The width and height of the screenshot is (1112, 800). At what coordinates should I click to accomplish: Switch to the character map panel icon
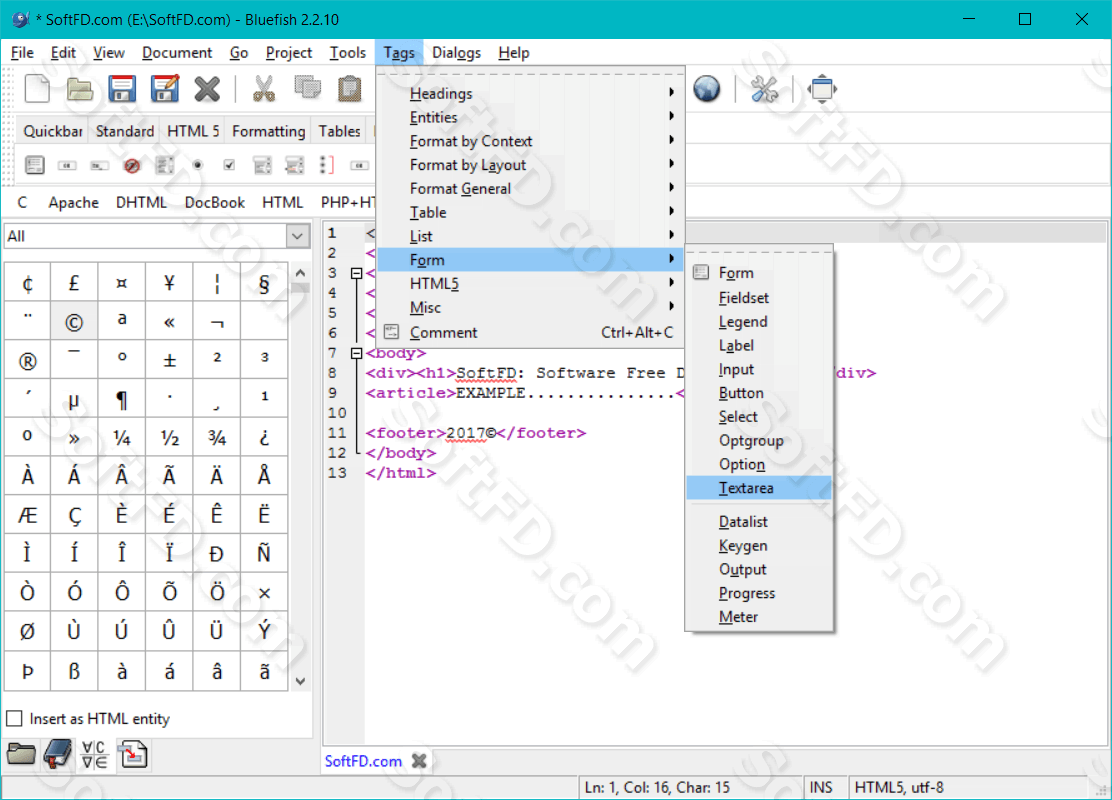click(x=94, y=755)
